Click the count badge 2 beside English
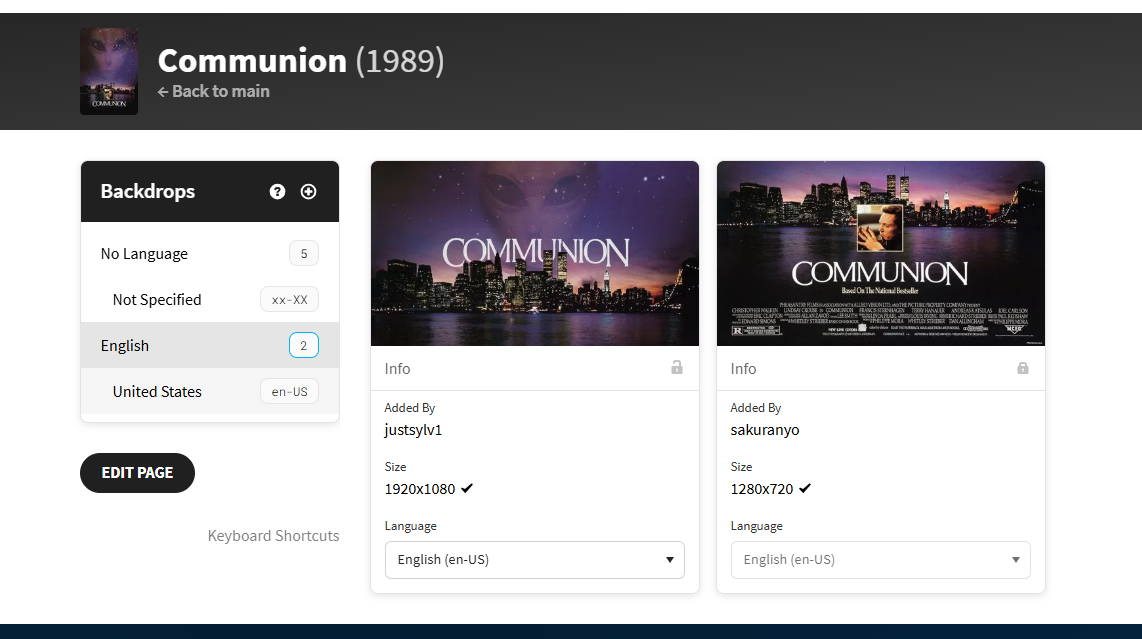The image size is (1142, 639). pos(304,345)
